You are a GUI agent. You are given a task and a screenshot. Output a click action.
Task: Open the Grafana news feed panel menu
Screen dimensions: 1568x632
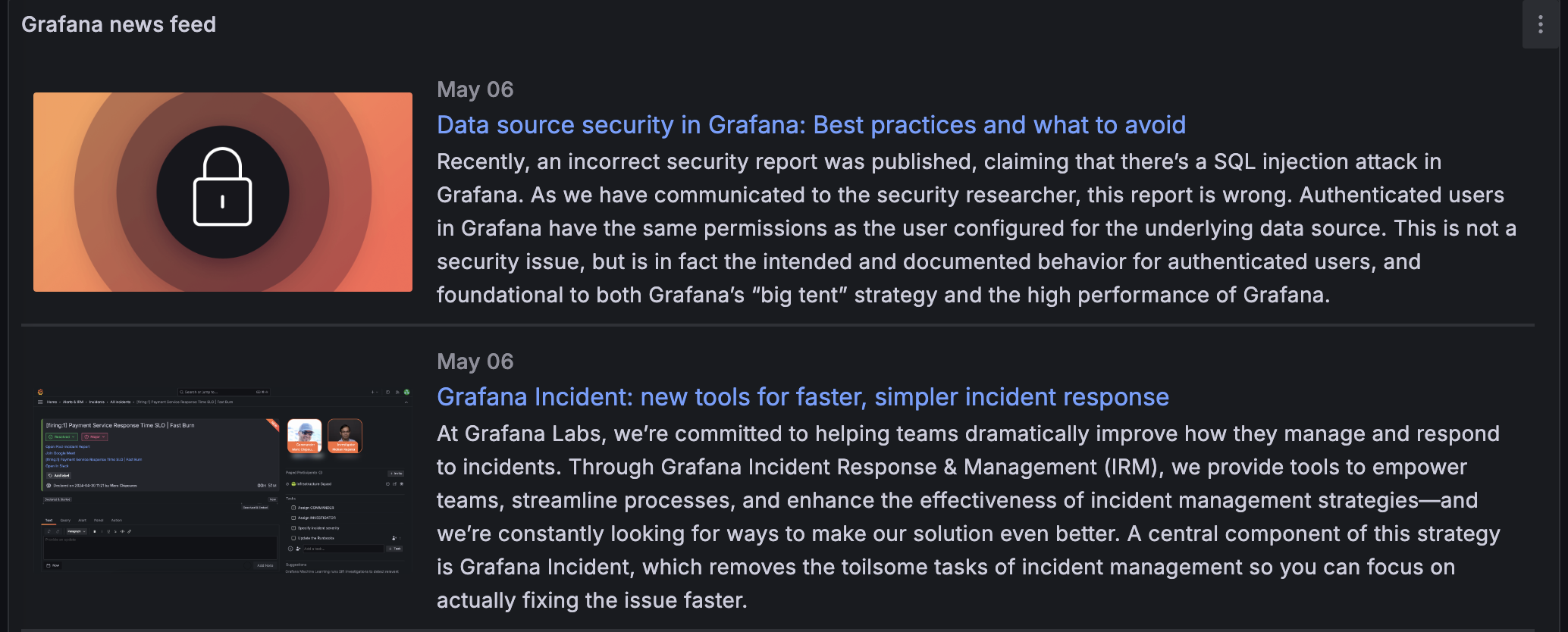click(1540, 24)
